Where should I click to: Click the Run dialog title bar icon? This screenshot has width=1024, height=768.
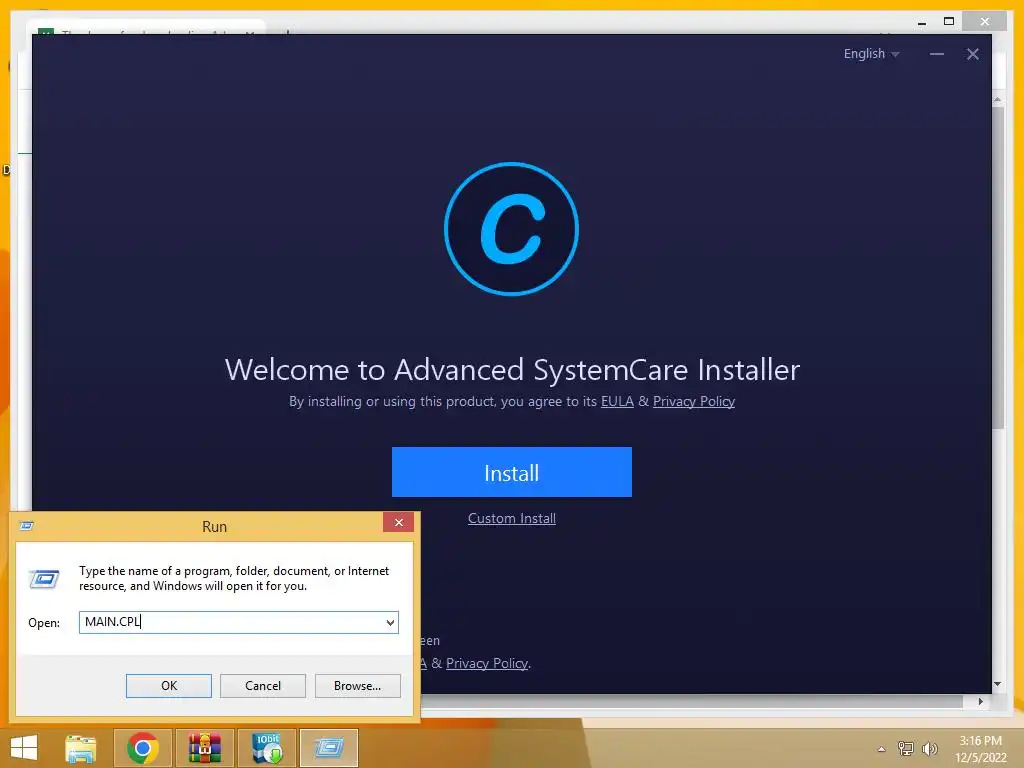[26, 526]
